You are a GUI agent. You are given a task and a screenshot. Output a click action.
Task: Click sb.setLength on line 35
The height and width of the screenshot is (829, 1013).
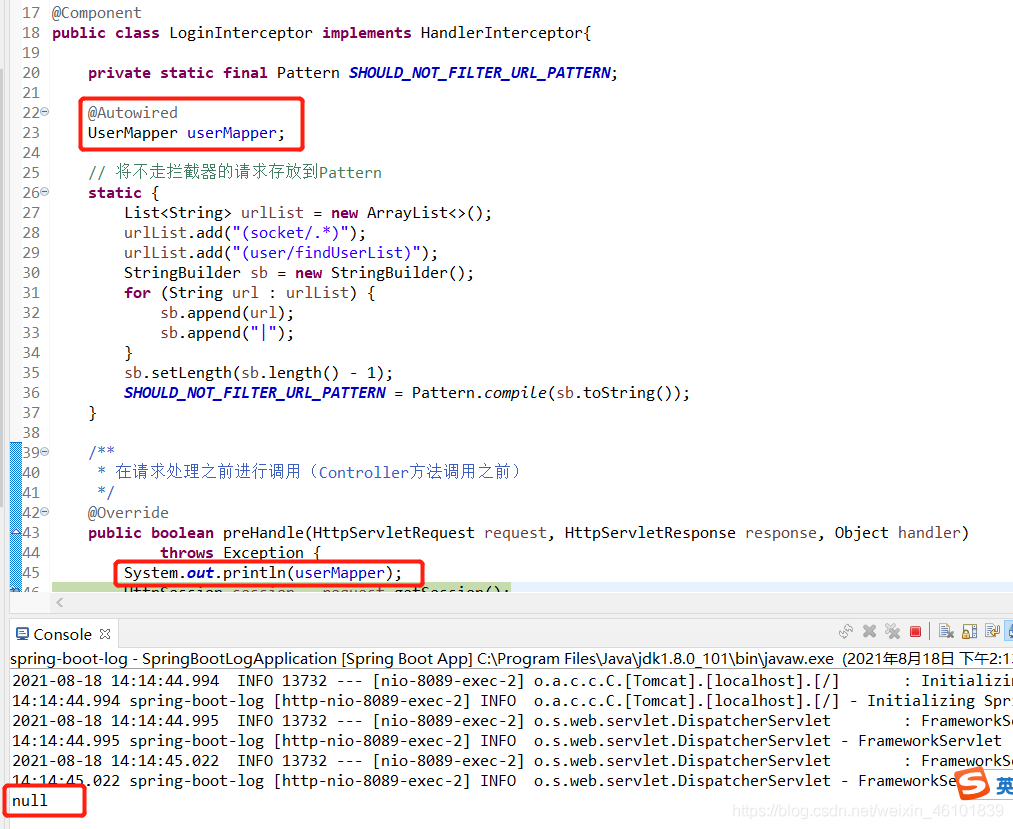coord(178,373)
